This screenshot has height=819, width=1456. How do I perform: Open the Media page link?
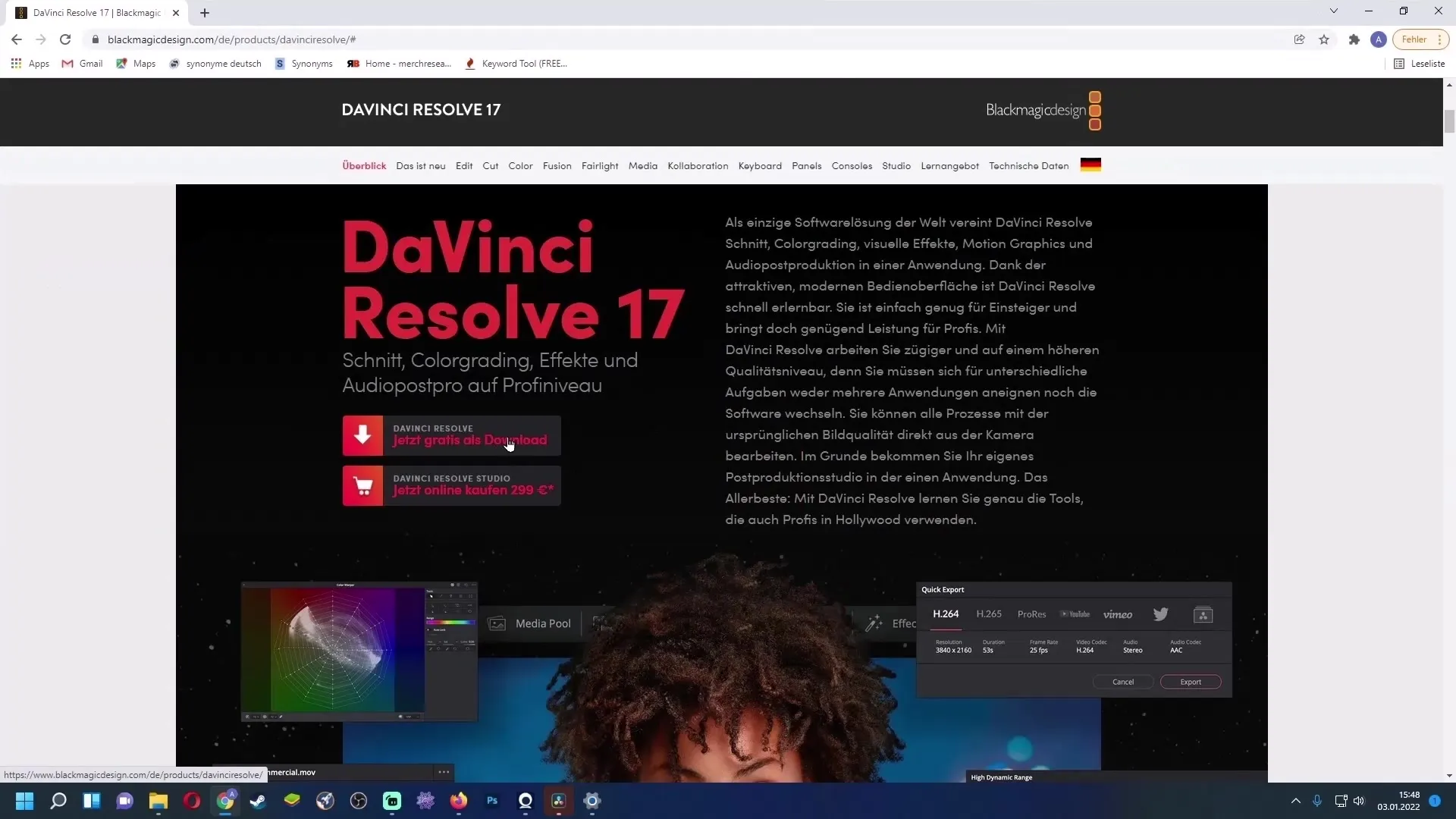643,166
